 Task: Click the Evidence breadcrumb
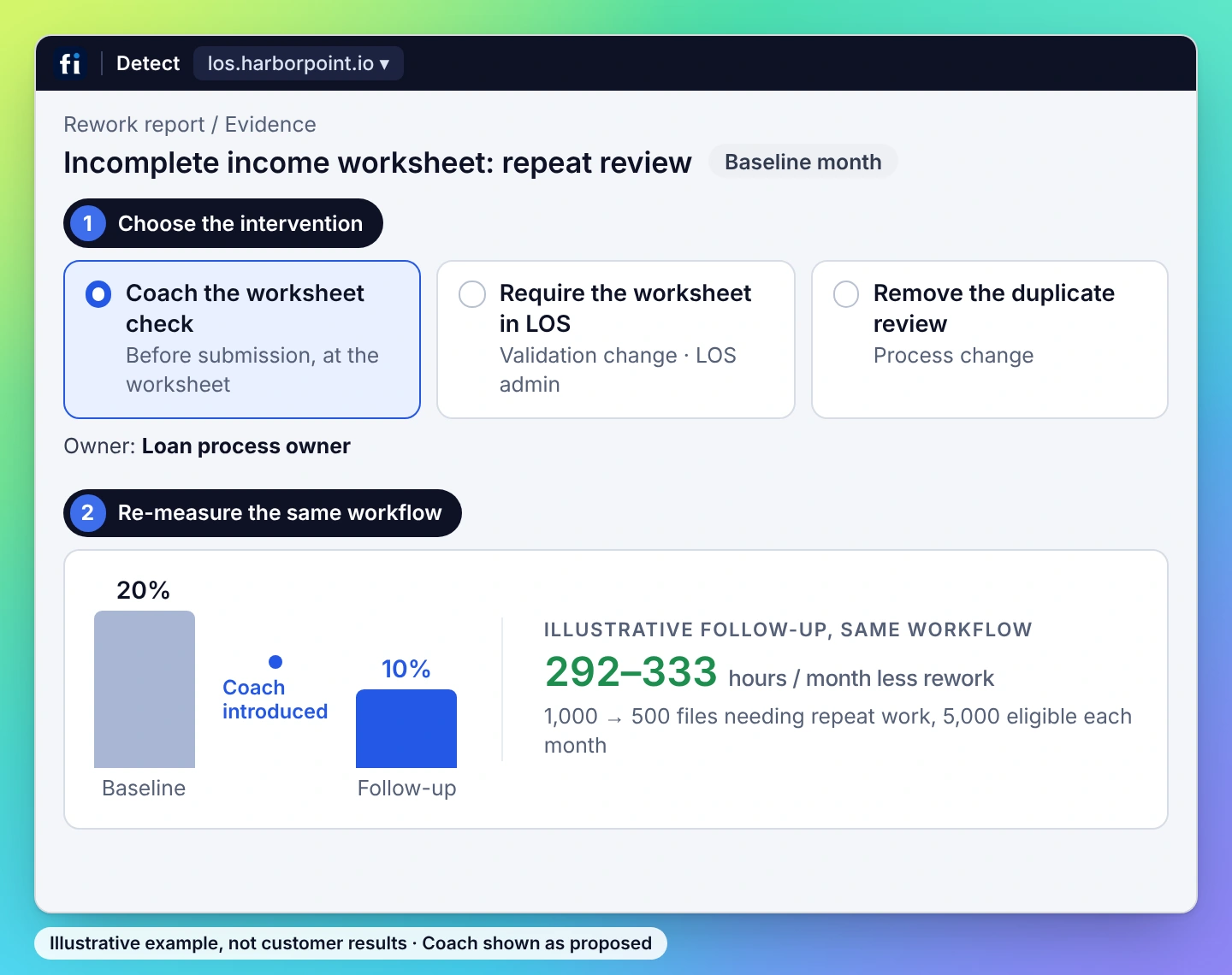click(270, 125)
